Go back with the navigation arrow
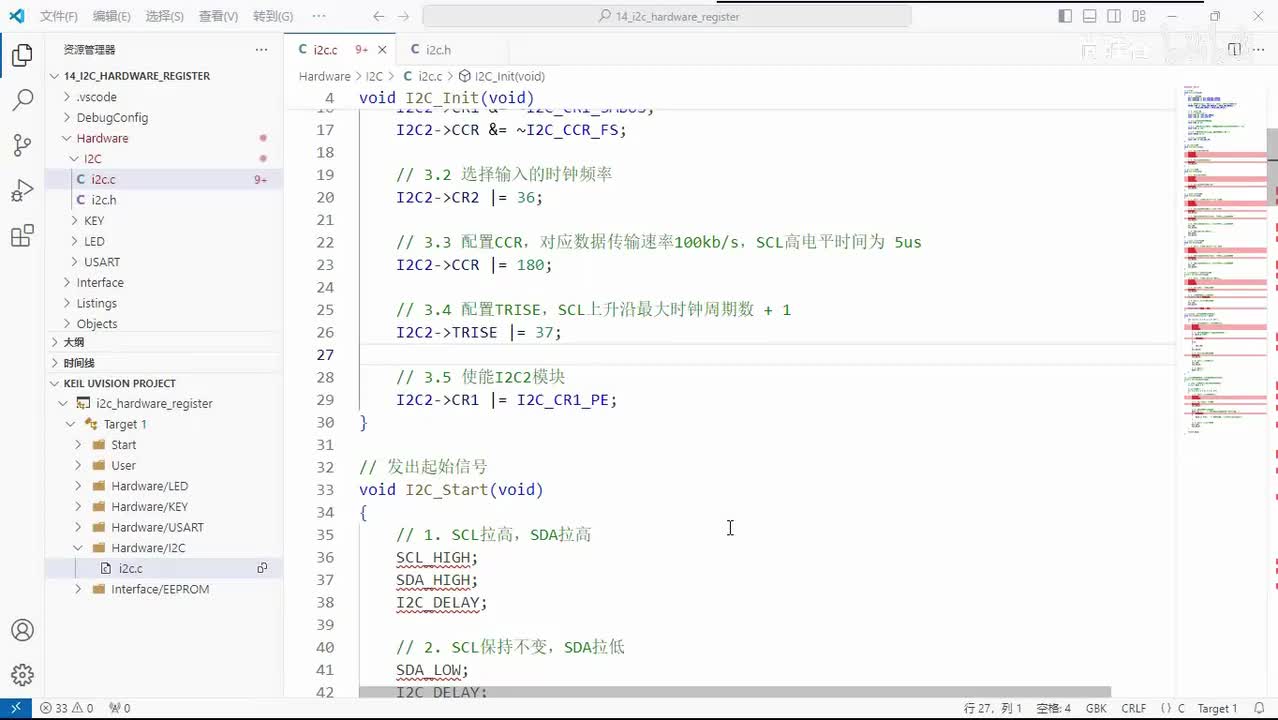The image size is (1278, 720). [x=378, y=16]
